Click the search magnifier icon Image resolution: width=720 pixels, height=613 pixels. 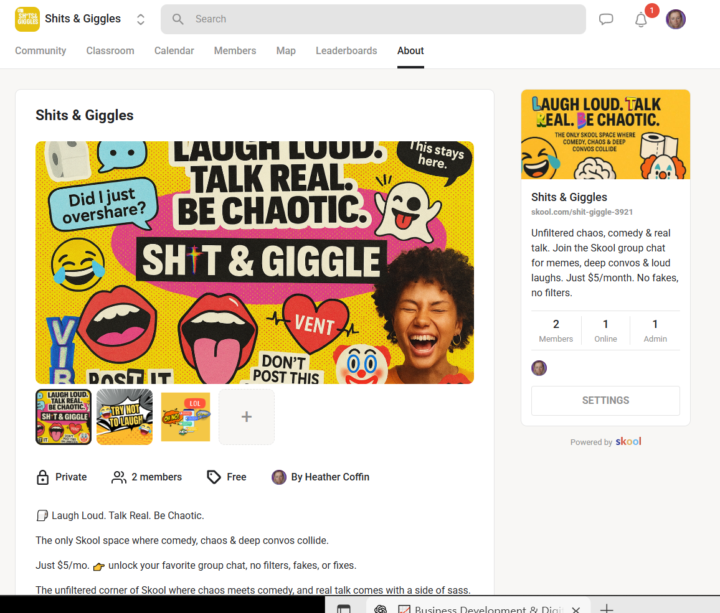point(178,19)
